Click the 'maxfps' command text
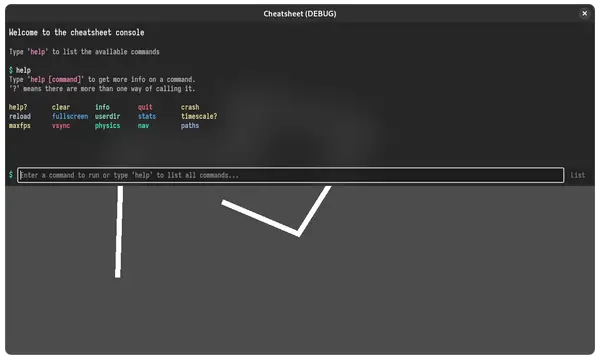600x360 pixels. click(20, 125)
